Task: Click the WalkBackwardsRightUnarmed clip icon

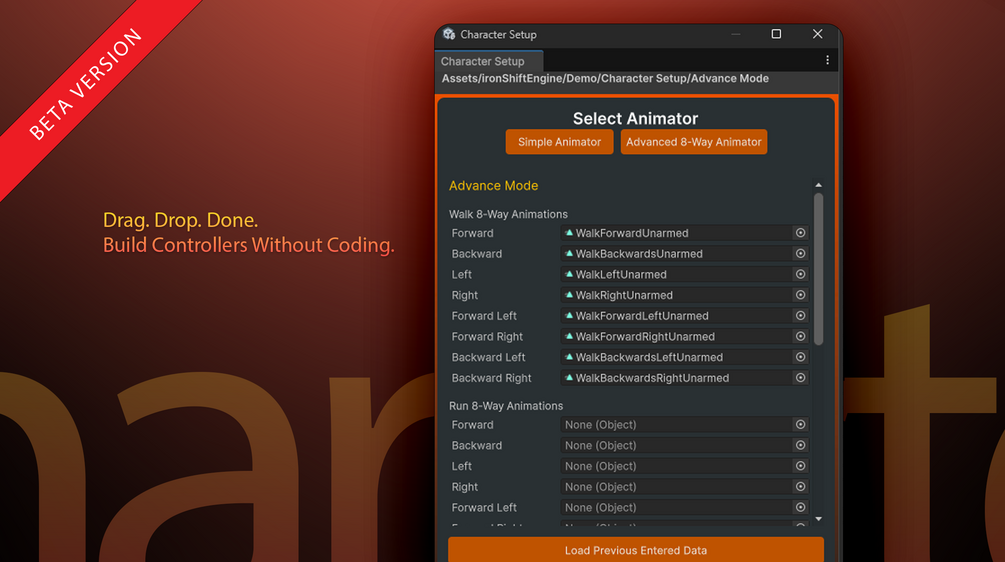Action: click(569, 377)
